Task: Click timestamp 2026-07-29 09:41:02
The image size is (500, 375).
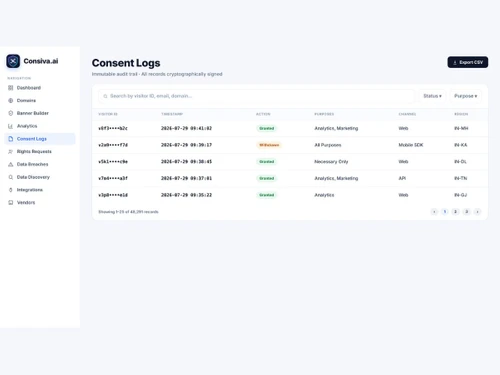Action: coord(186,128)
